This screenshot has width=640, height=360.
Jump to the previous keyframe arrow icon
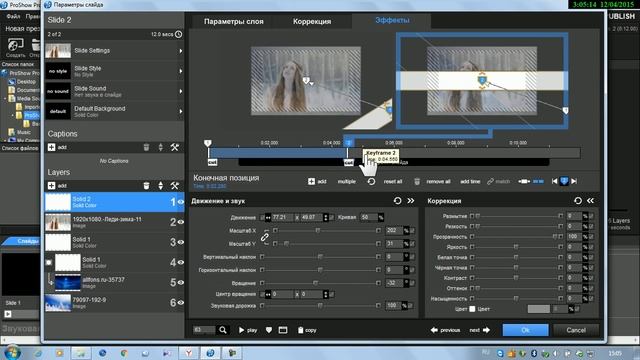click(x=554, y=181)
